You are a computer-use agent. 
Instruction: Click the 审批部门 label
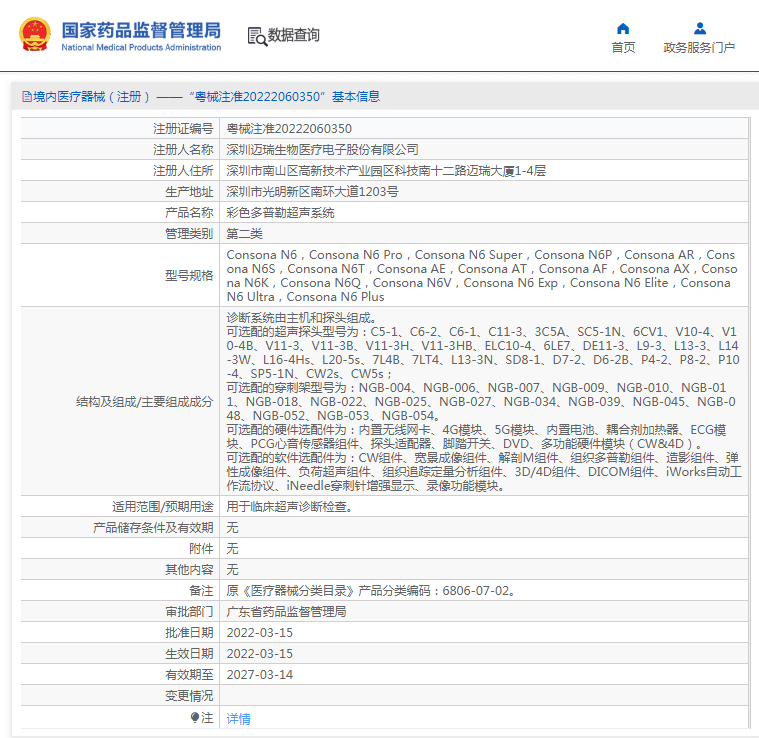point(189,612)
